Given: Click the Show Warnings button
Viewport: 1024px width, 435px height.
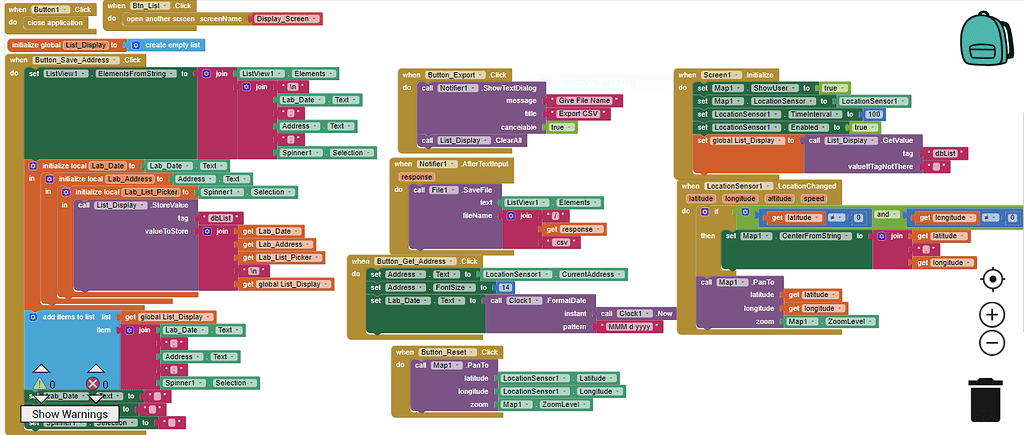Looking at the screenshot, I should click(69, 413).
